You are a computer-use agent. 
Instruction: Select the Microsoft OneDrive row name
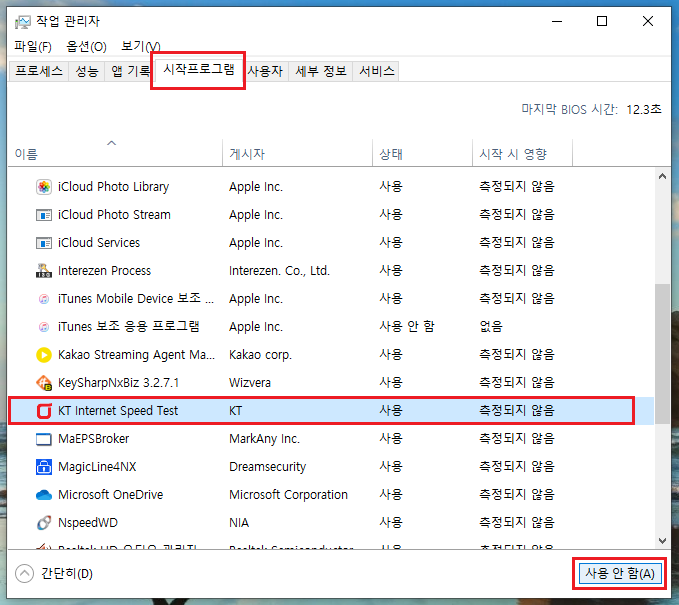coord(110,495)
